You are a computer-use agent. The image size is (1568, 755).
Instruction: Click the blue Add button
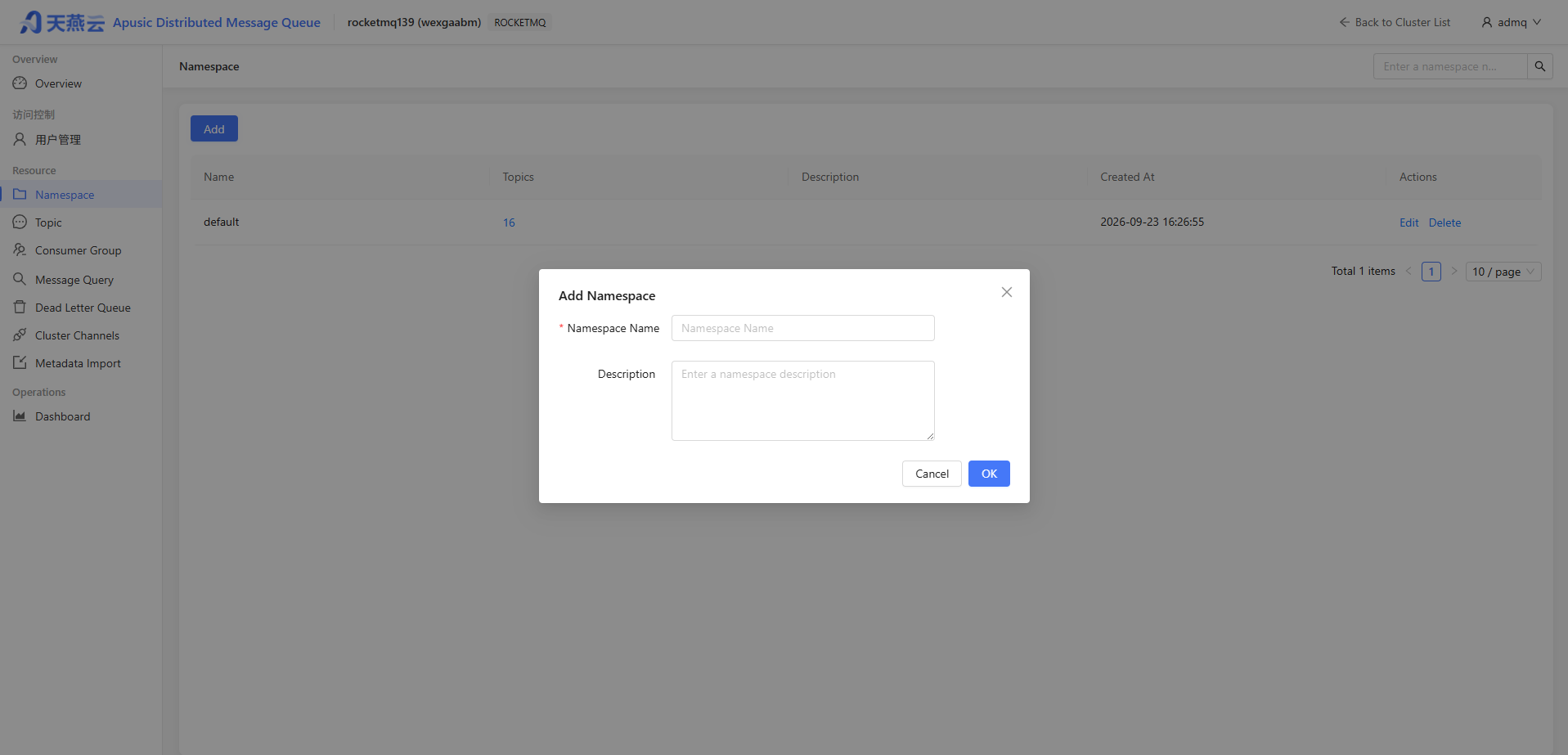click(x=214, y=128)
